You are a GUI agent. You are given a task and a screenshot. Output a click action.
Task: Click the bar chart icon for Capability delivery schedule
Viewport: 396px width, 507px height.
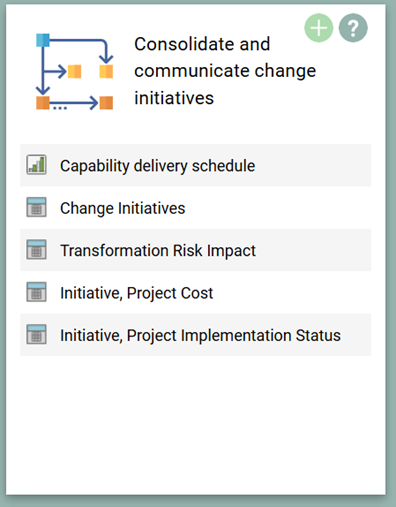[36, 165]
